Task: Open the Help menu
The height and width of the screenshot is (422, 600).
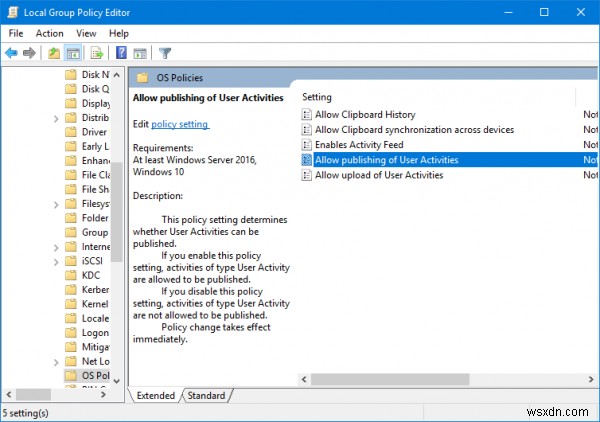Action: pos(119,34)
